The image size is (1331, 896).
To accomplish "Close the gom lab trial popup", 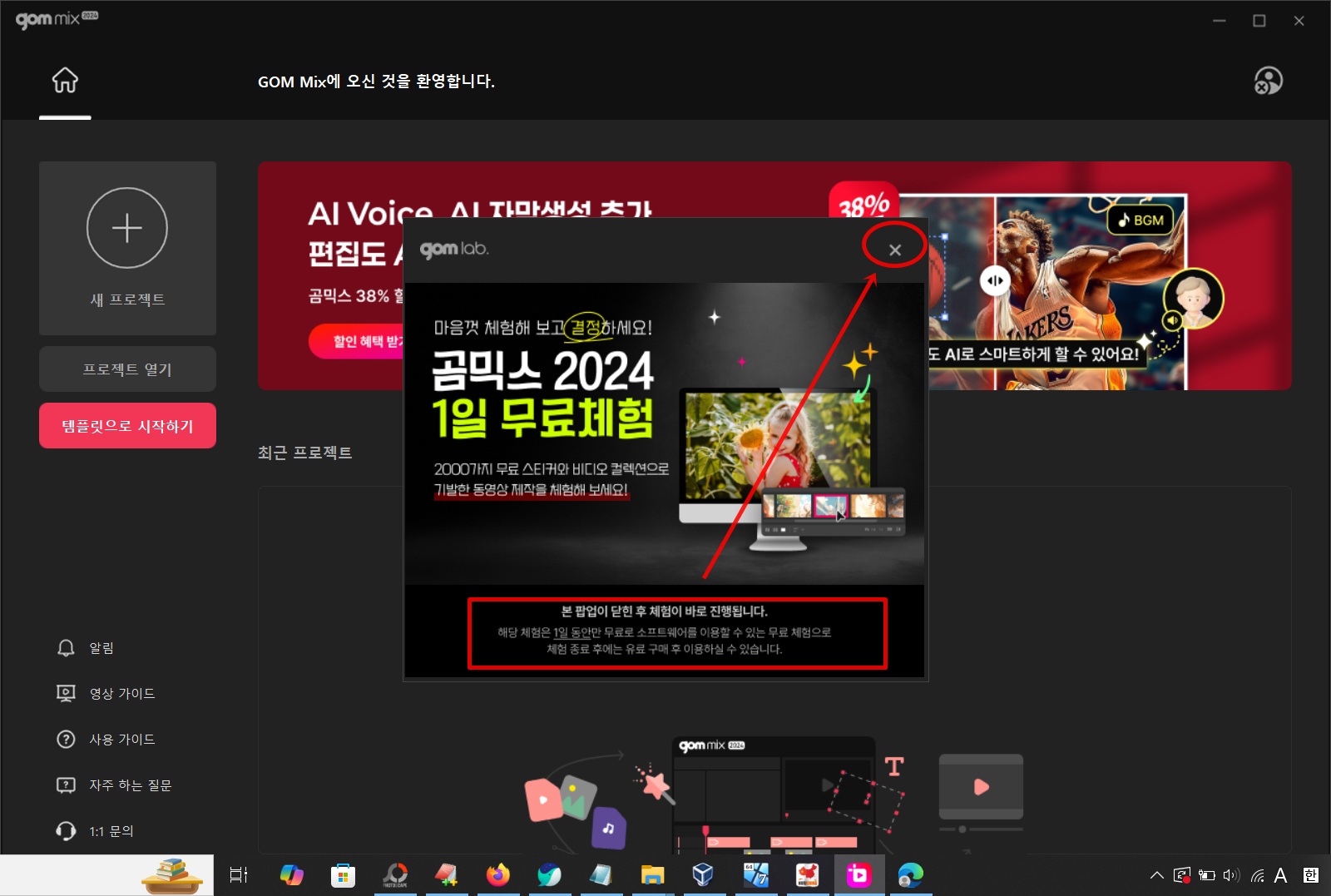I will pos(895,250).
